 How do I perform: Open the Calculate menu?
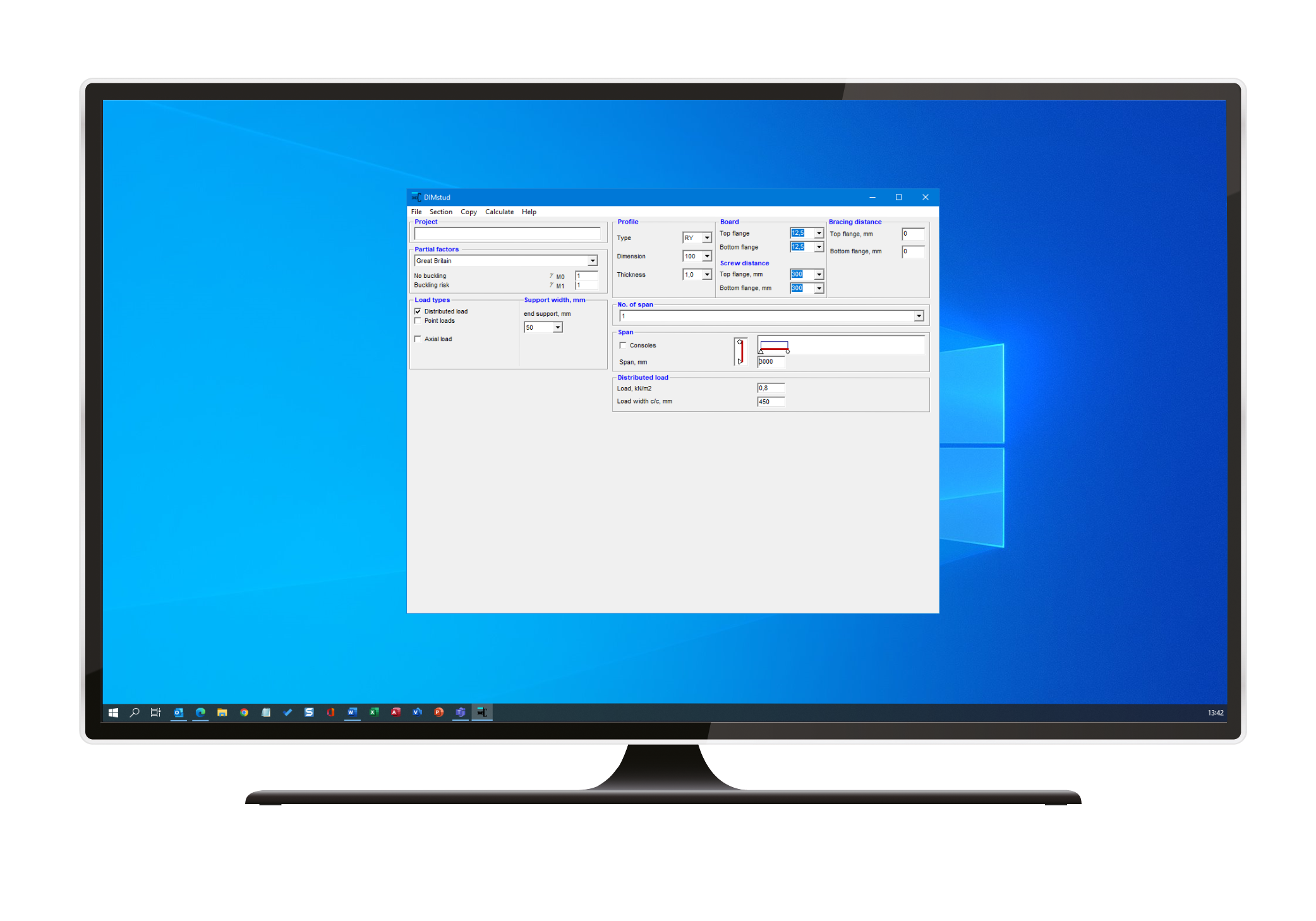(499, 212)
